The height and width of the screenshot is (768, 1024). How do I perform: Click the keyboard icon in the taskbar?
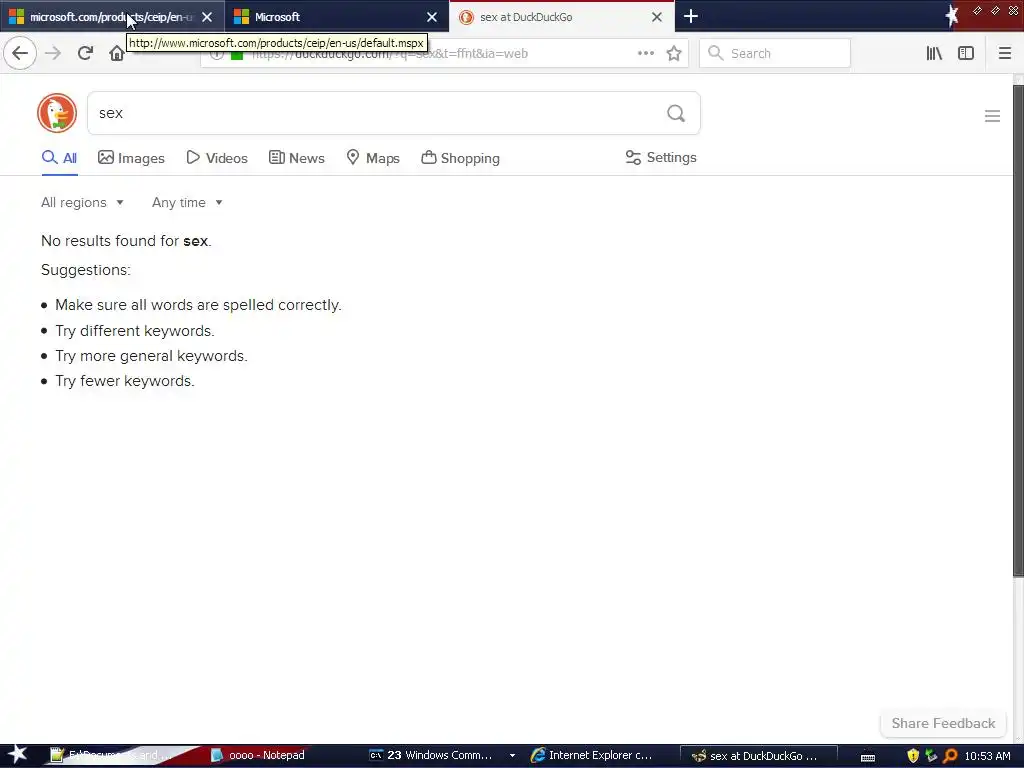tap(868, 757)
